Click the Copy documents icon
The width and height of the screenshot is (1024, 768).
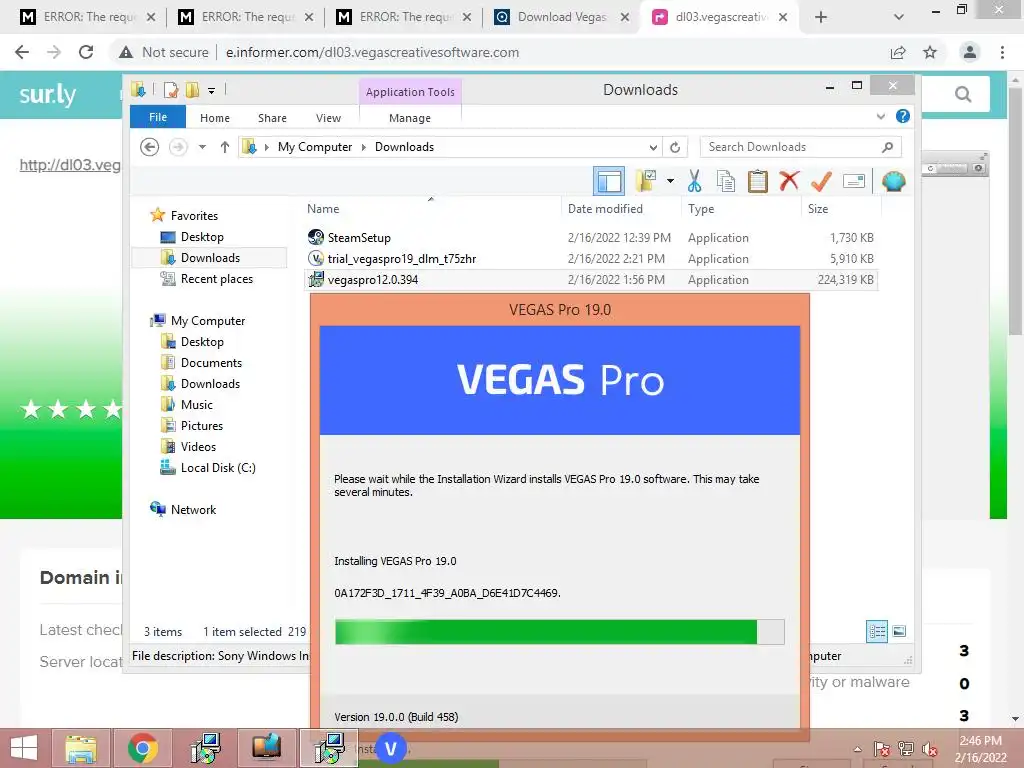tap(726, 181)
